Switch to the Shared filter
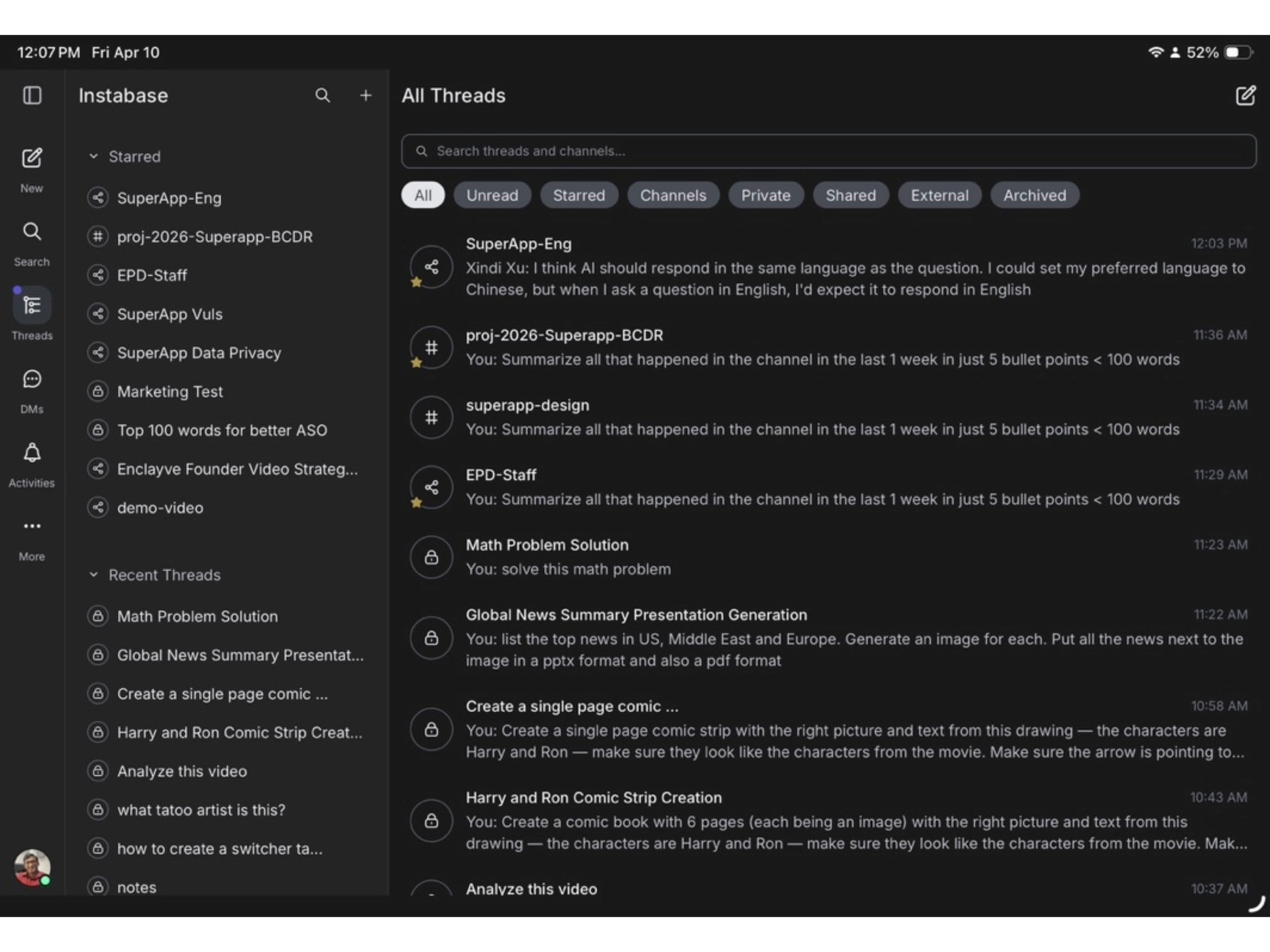Screen dimensions: 1270x952 pos(851,195)
